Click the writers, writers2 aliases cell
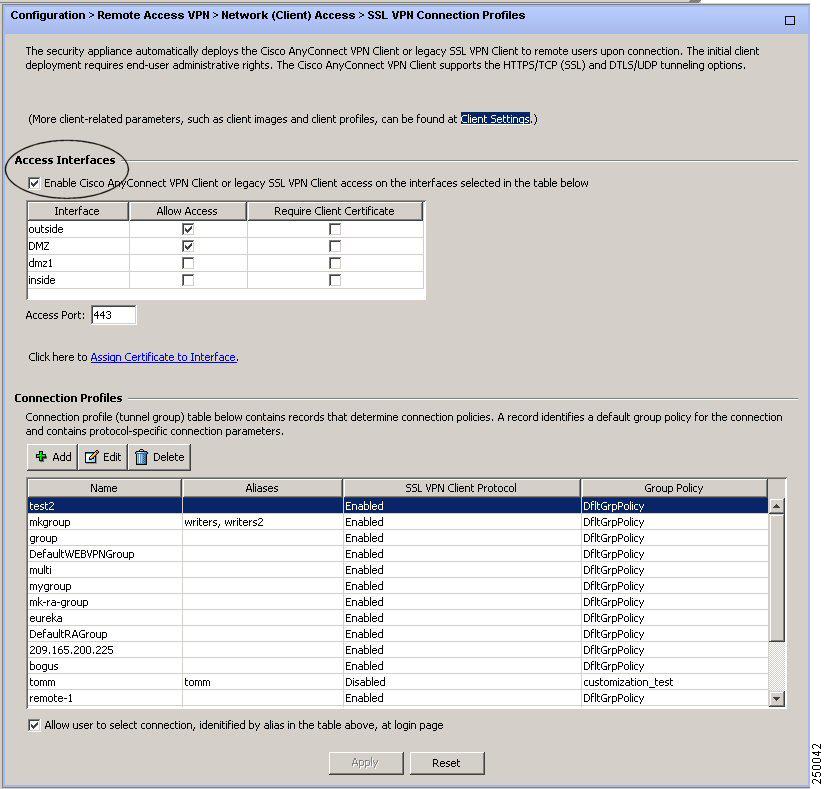824x789 pixels. click(x=262, y=522)
